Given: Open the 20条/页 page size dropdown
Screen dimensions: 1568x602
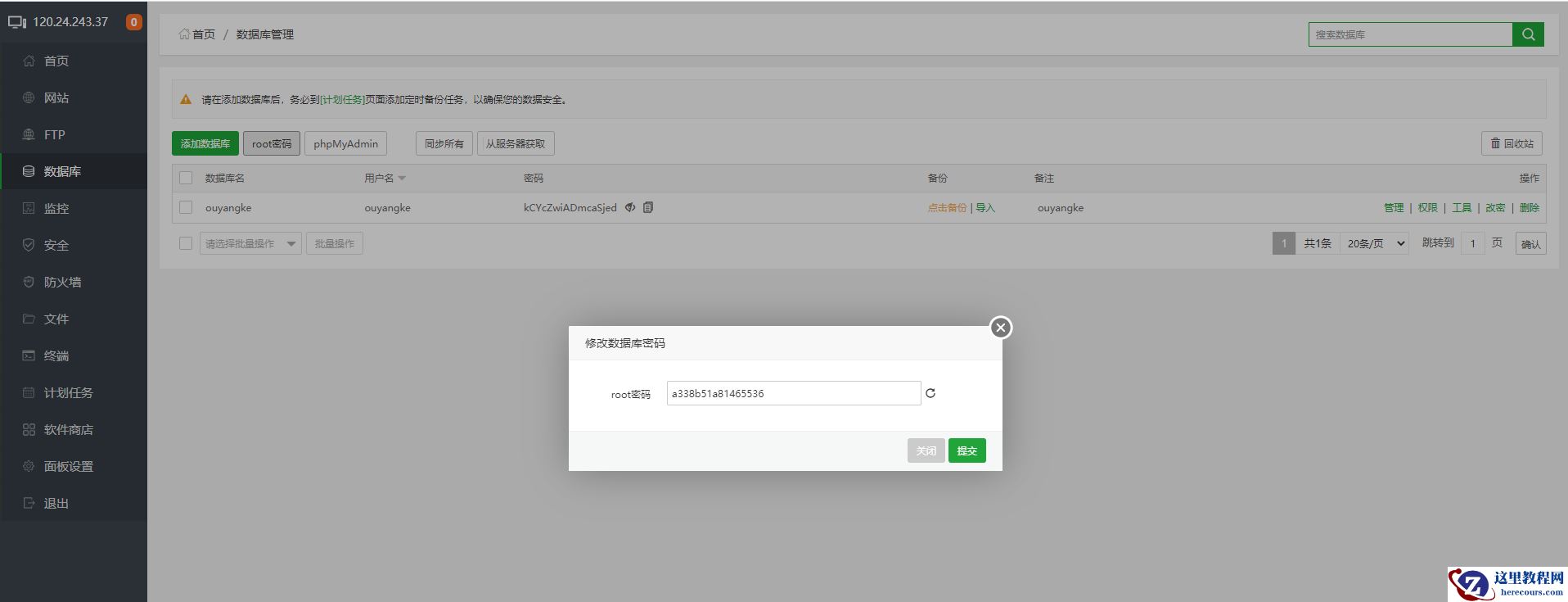Looking at the screenshot, I should (1374, 243).
